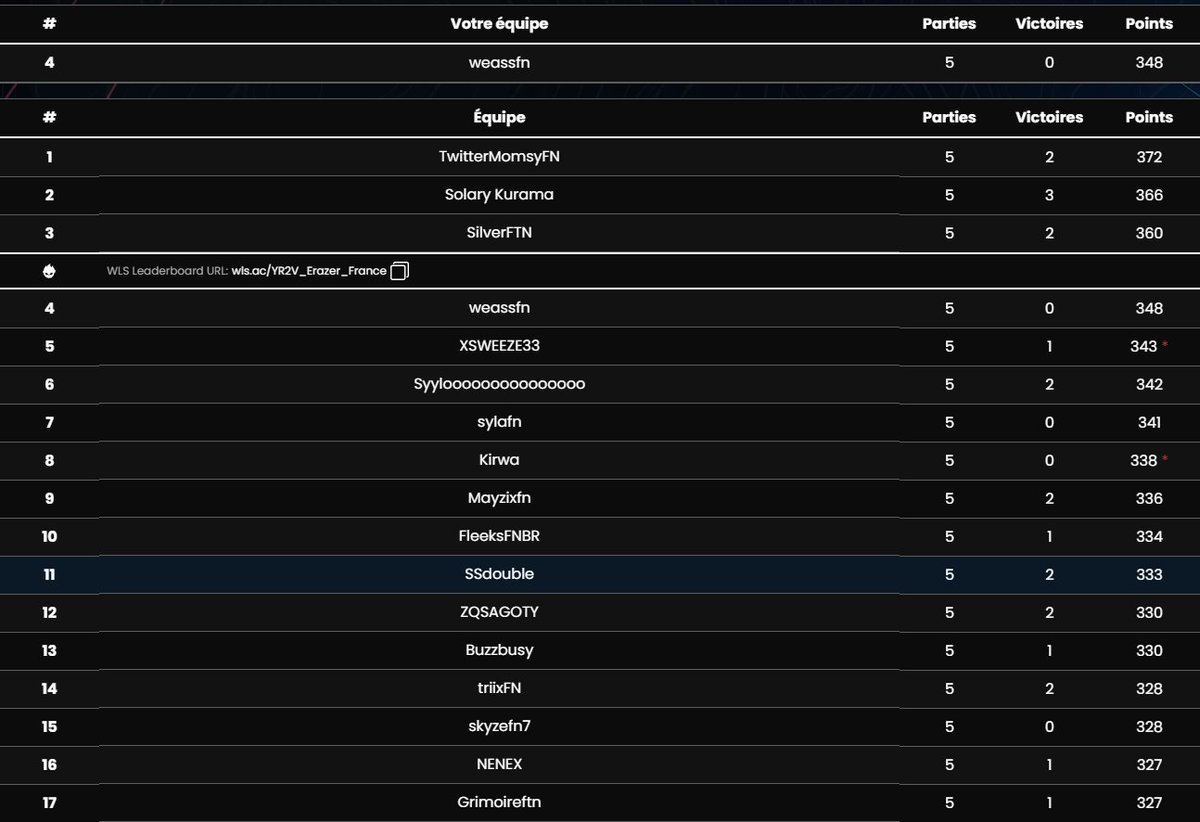Screen dimensions: 1200x822
Task: Click Solary Kurama's 3 victories cell
Action: click(x=1049, y=195)
